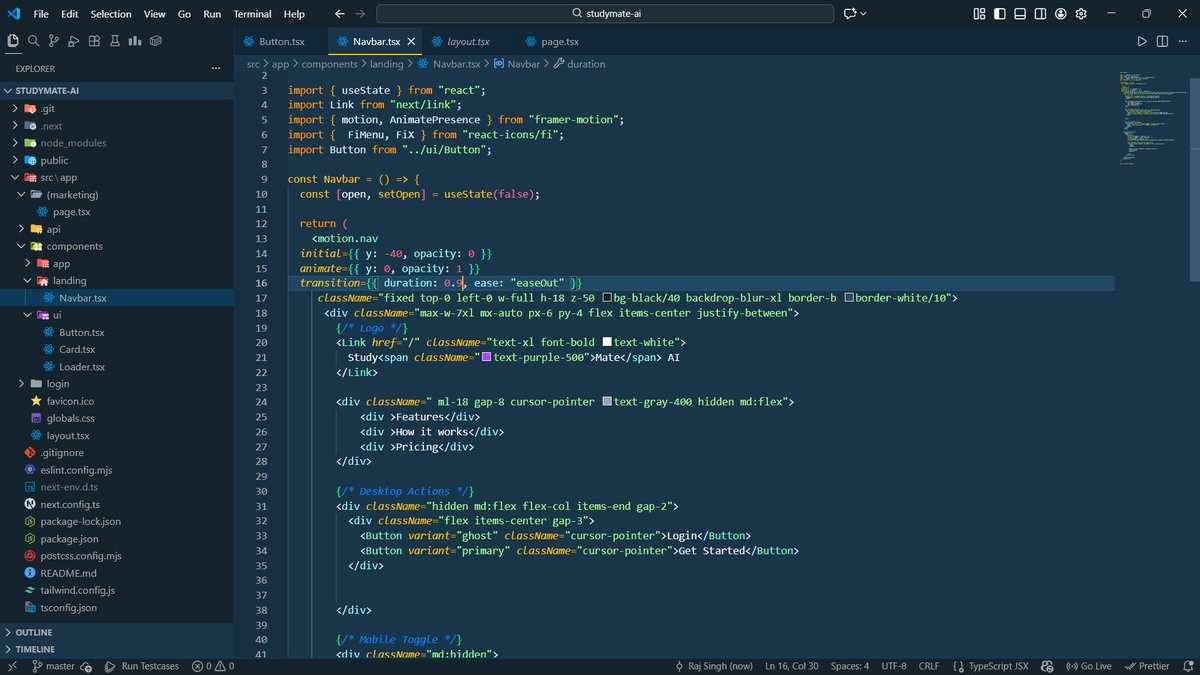Screen dimensions: 1200x675
Task: Open the Extensions view icon
Action: pos(94,41)
